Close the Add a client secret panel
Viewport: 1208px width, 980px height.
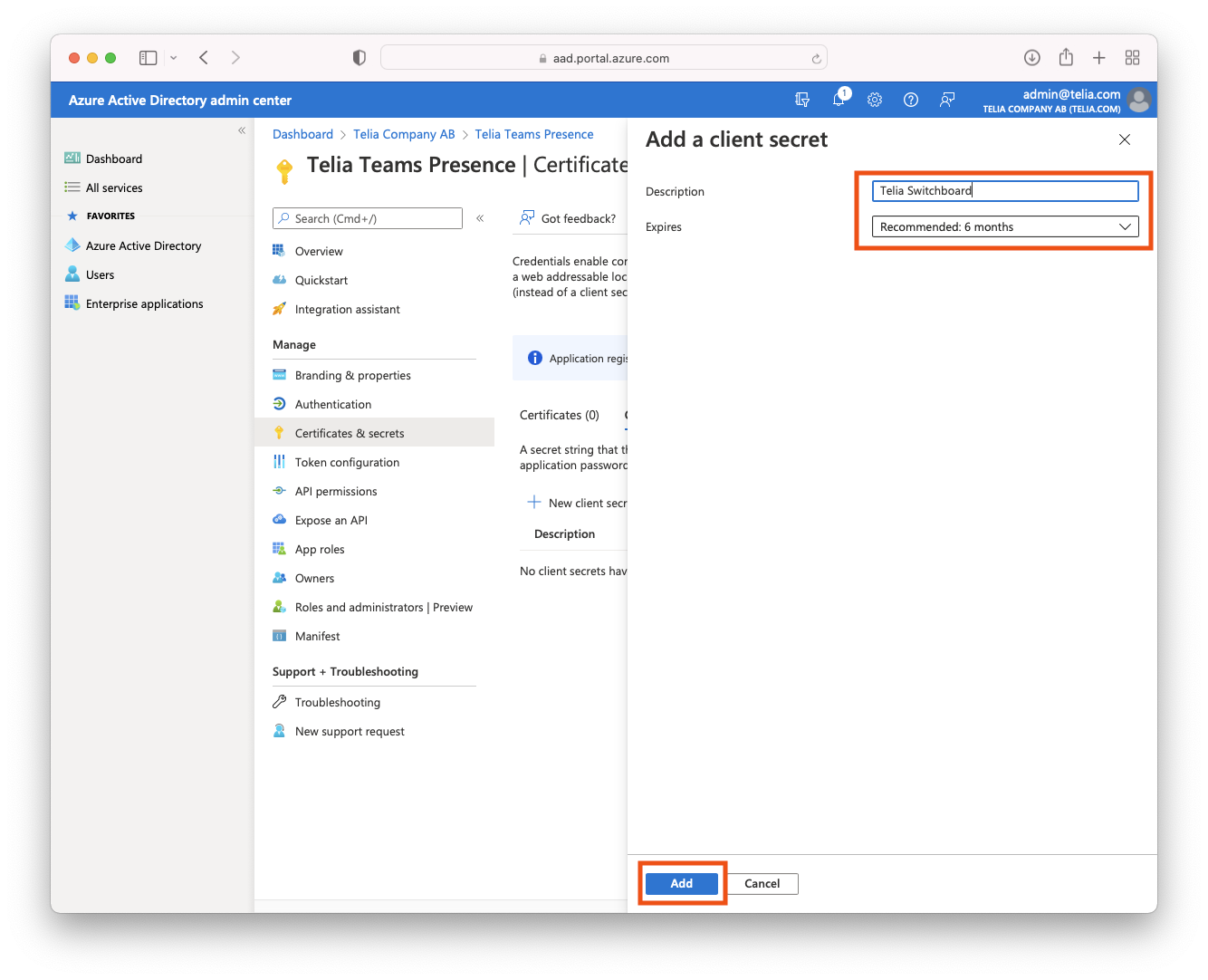point(1125,139)
